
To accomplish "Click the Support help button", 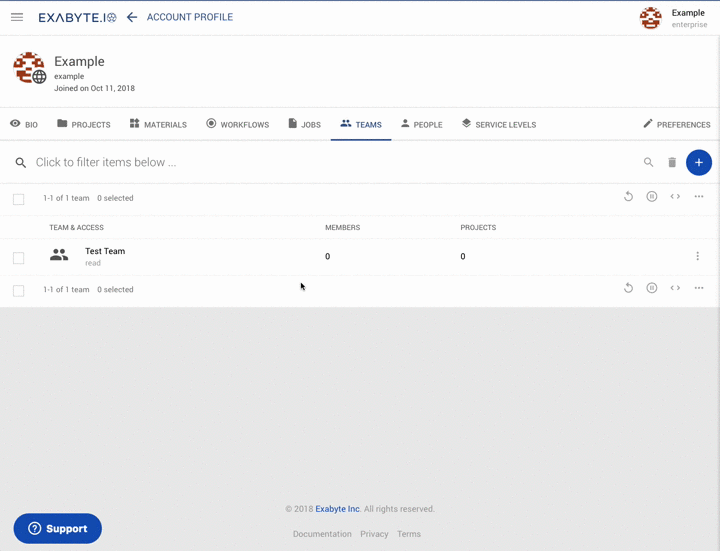I will pyautogui.click(x=58, y=529).
